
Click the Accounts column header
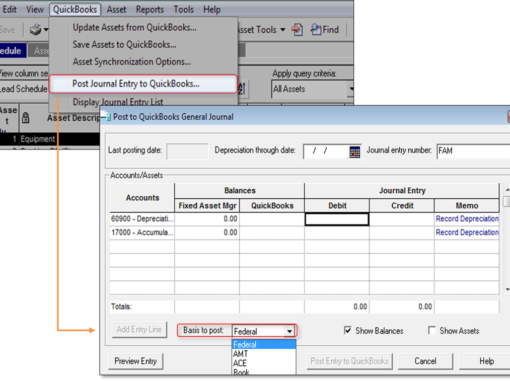(142, 198)
